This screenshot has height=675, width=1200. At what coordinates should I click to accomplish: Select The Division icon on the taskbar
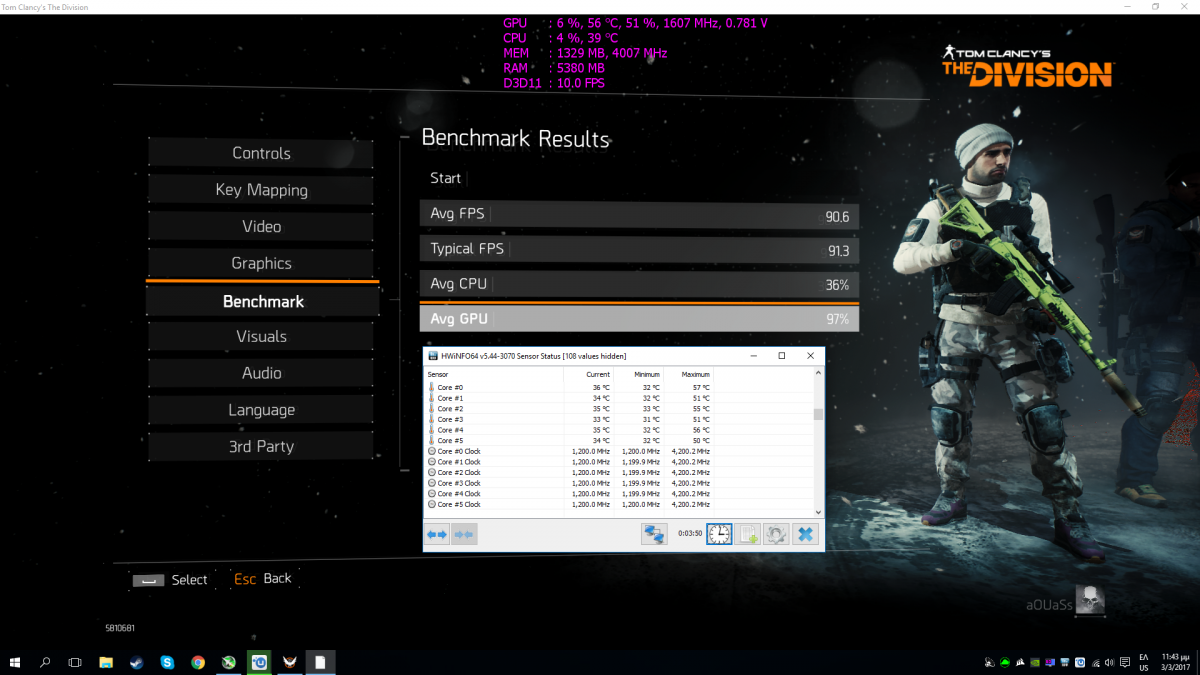tap(290, 662)
